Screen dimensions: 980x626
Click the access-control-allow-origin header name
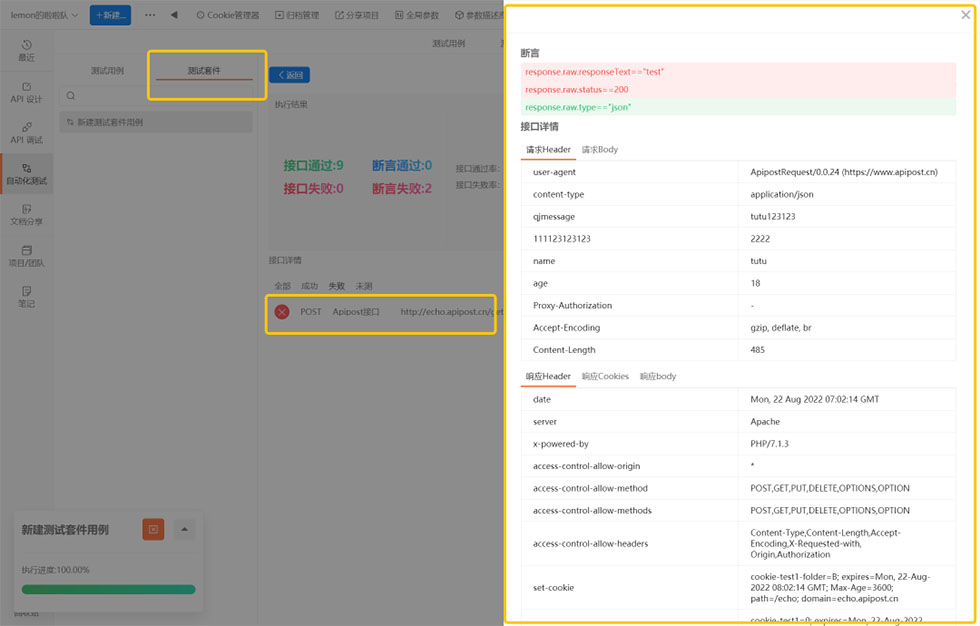click(x=586, y=466)
